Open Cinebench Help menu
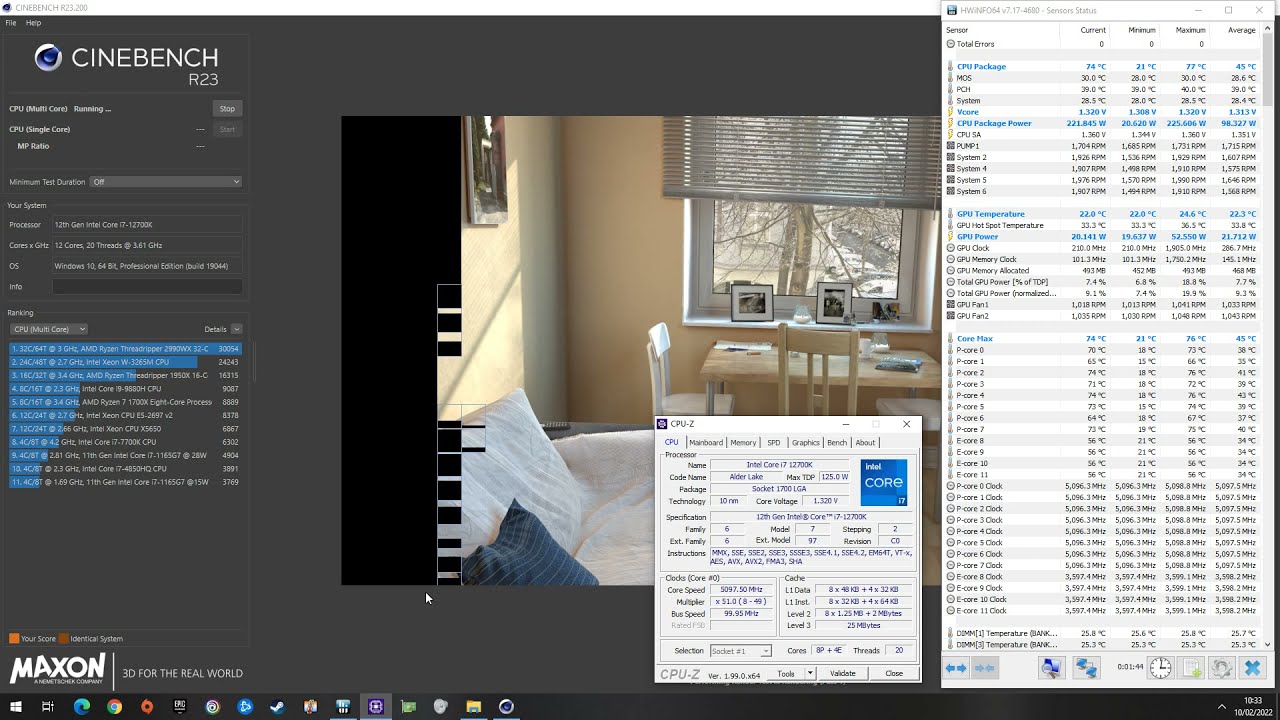Viewport: 1280px width, 720px height. (33, 22)
